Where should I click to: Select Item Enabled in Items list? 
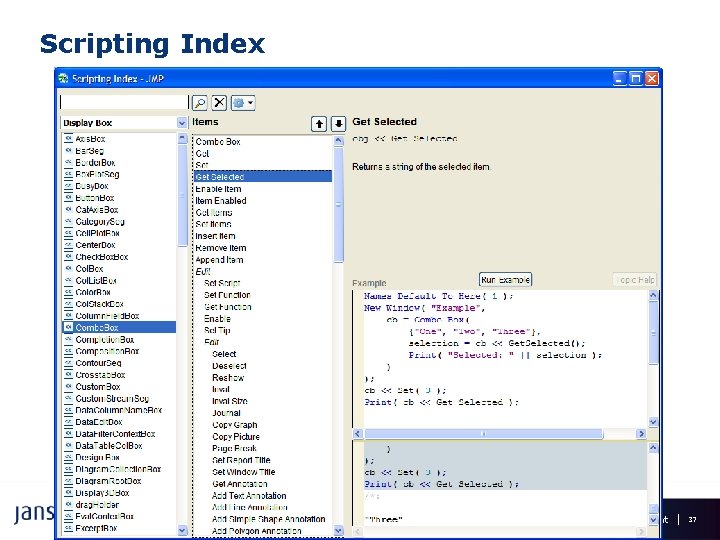point(221,201)
